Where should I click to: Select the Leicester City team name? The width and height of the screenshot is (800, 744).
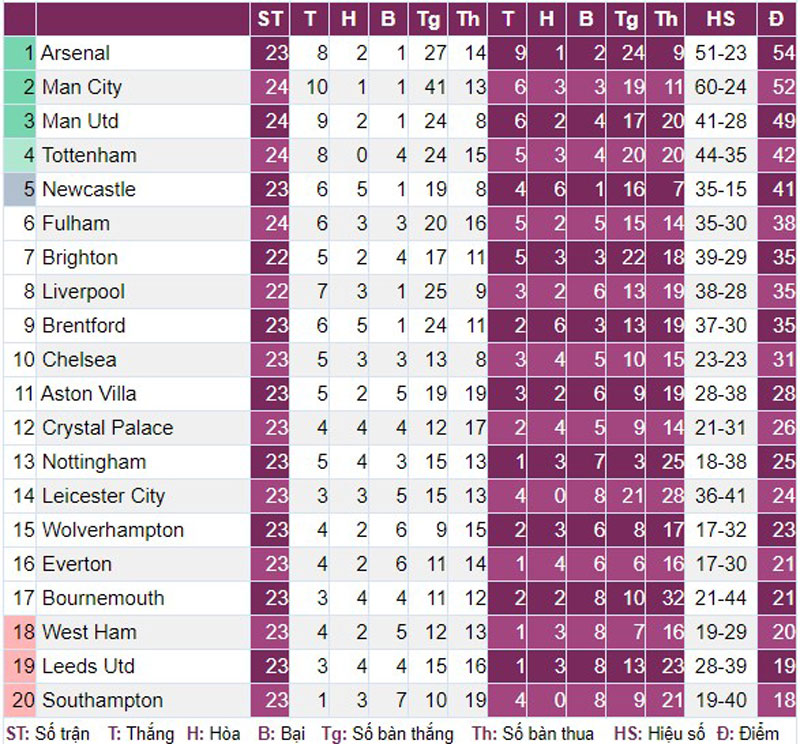click(104, 496)
